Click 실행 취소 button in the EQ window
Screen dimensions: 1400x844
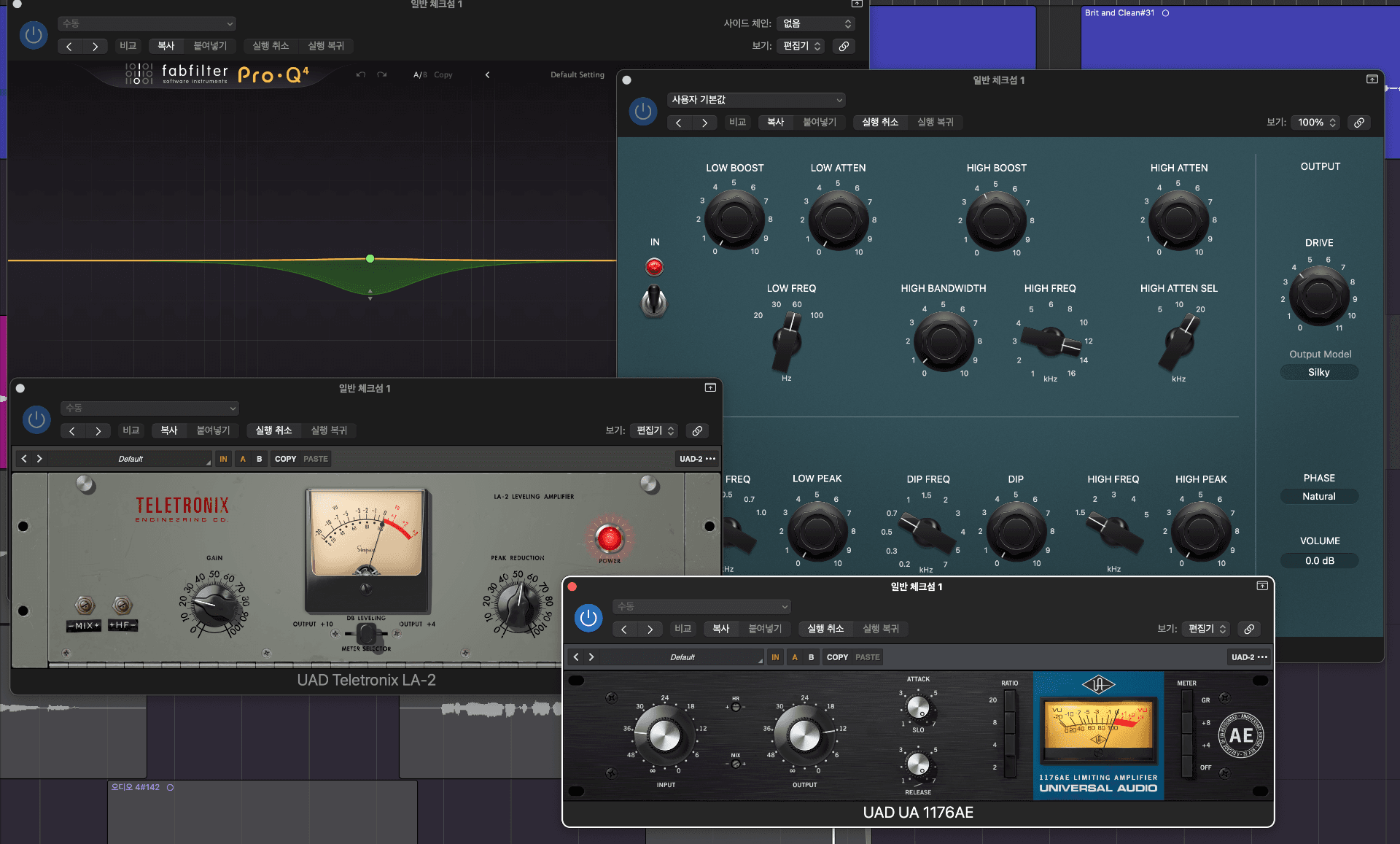[879, 123]
